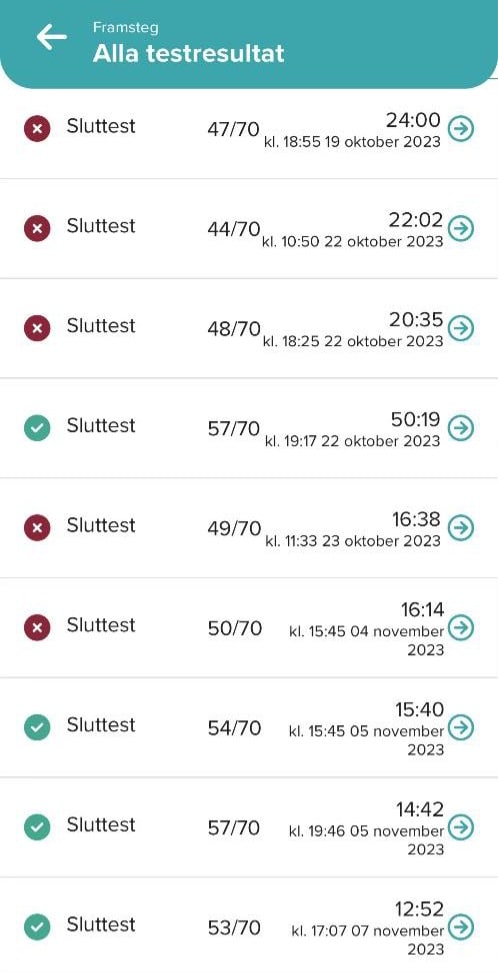498x974 pixels.
Task: Click passed green check icon on 19:17 22 oktober row
Action: 37,428
